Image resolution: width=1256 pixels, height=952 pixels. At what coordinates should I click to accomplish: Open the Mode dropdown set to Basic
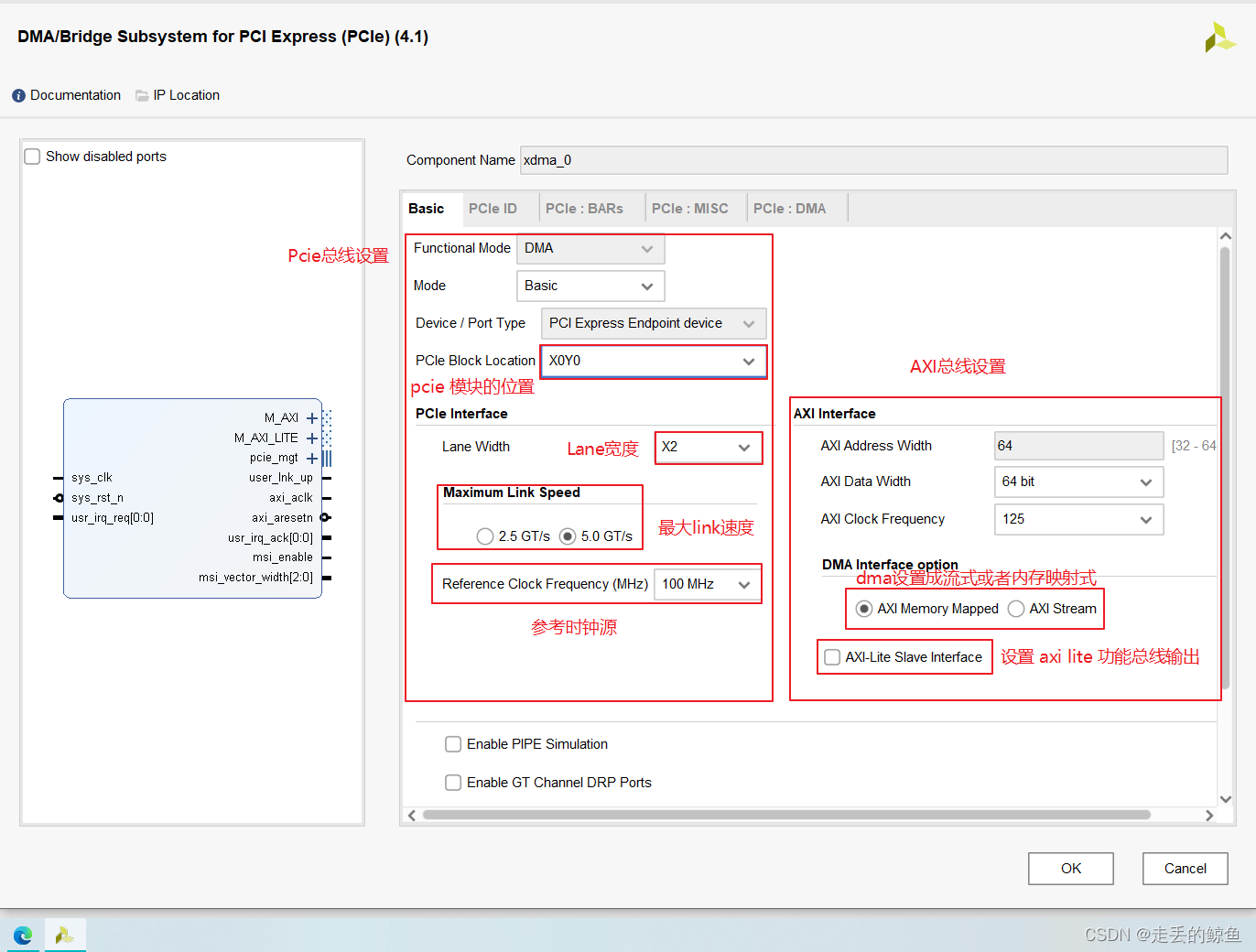pos(590,287)
